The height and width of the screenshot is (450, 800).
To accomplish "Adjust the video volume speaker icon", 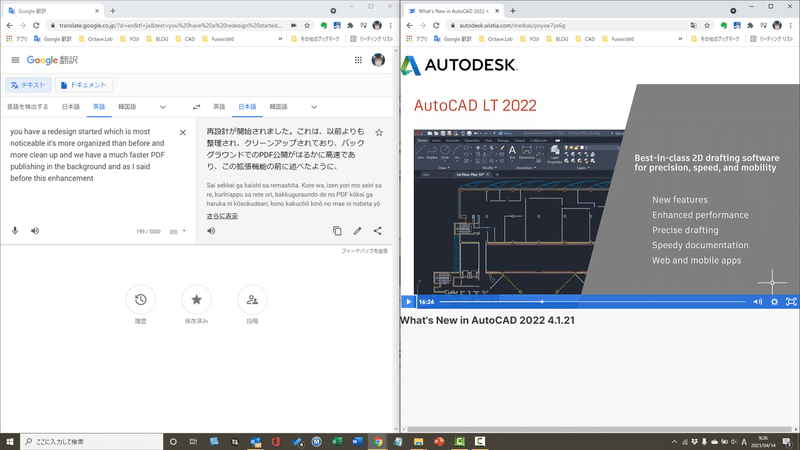I will pyautogui.click(x=758, y=302).
